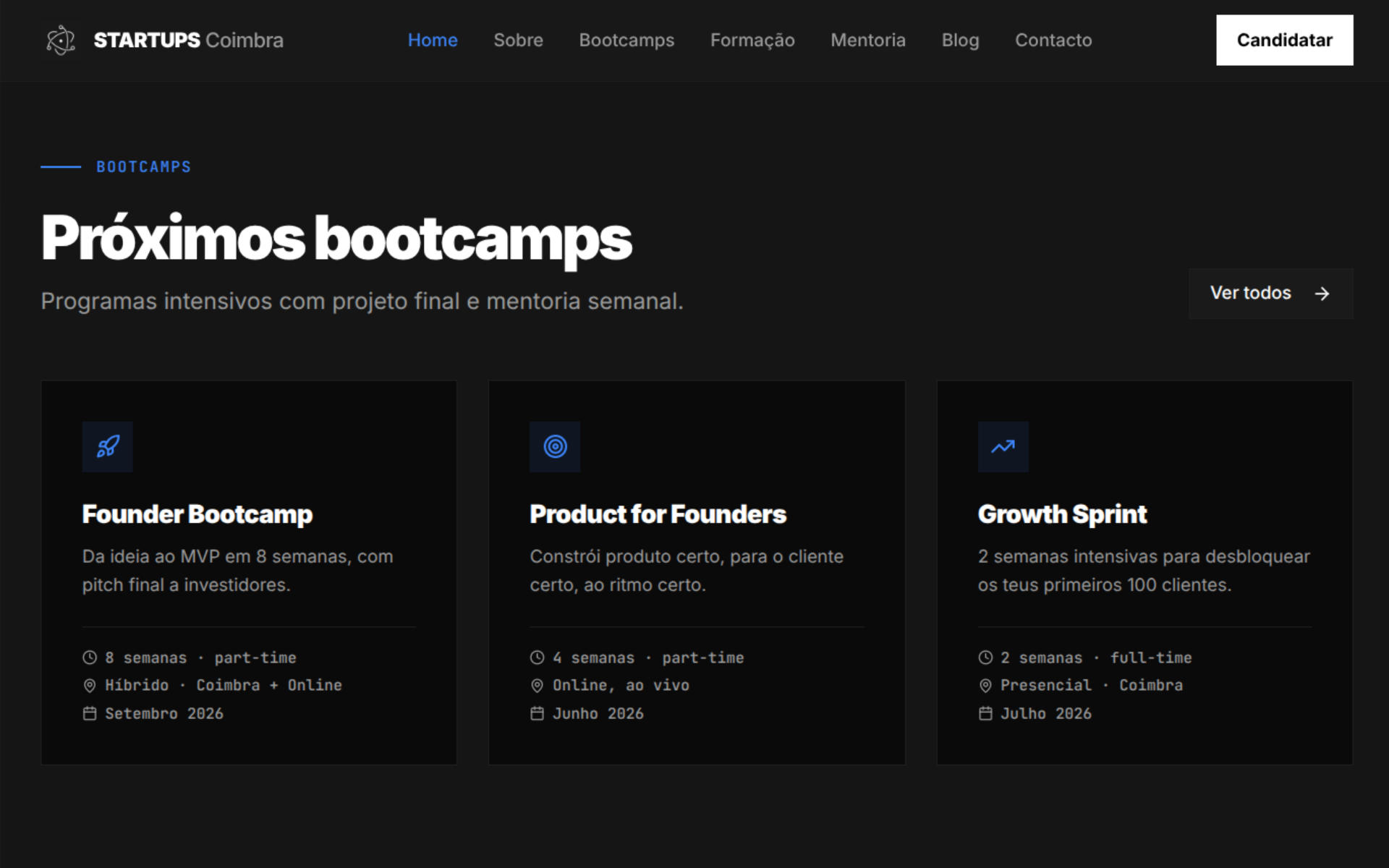Screen dimensions: 1389x868
Task: Open the Growth Sprint title
Action: 1062,514
